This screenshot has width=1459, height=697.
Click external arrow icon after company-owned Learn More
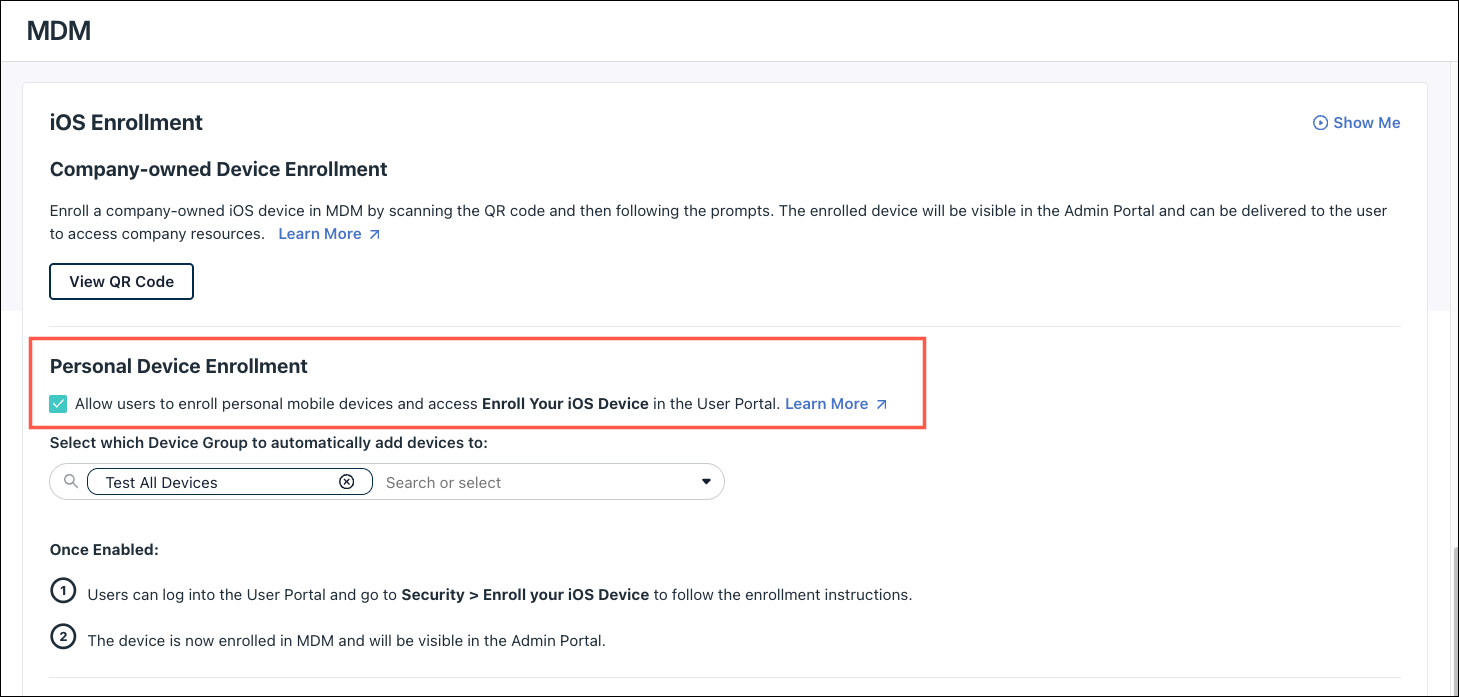pyautogui.click(x=375, y=234)
